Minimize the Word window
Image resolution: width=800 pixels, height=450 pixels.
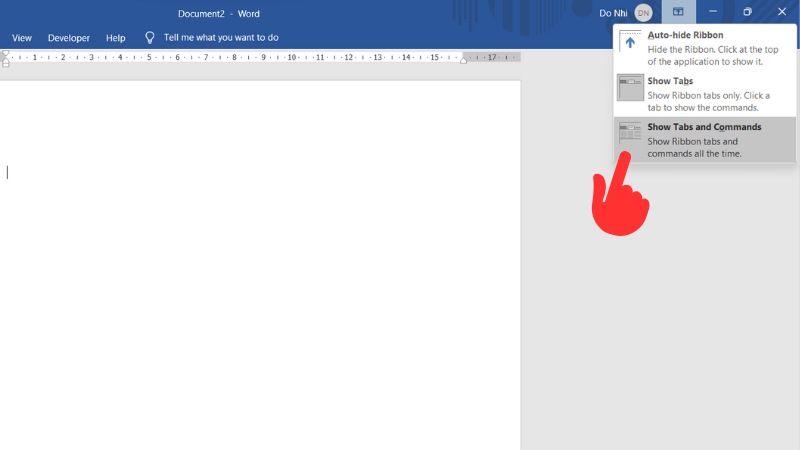pyautogui.click(x=713, y=12)
